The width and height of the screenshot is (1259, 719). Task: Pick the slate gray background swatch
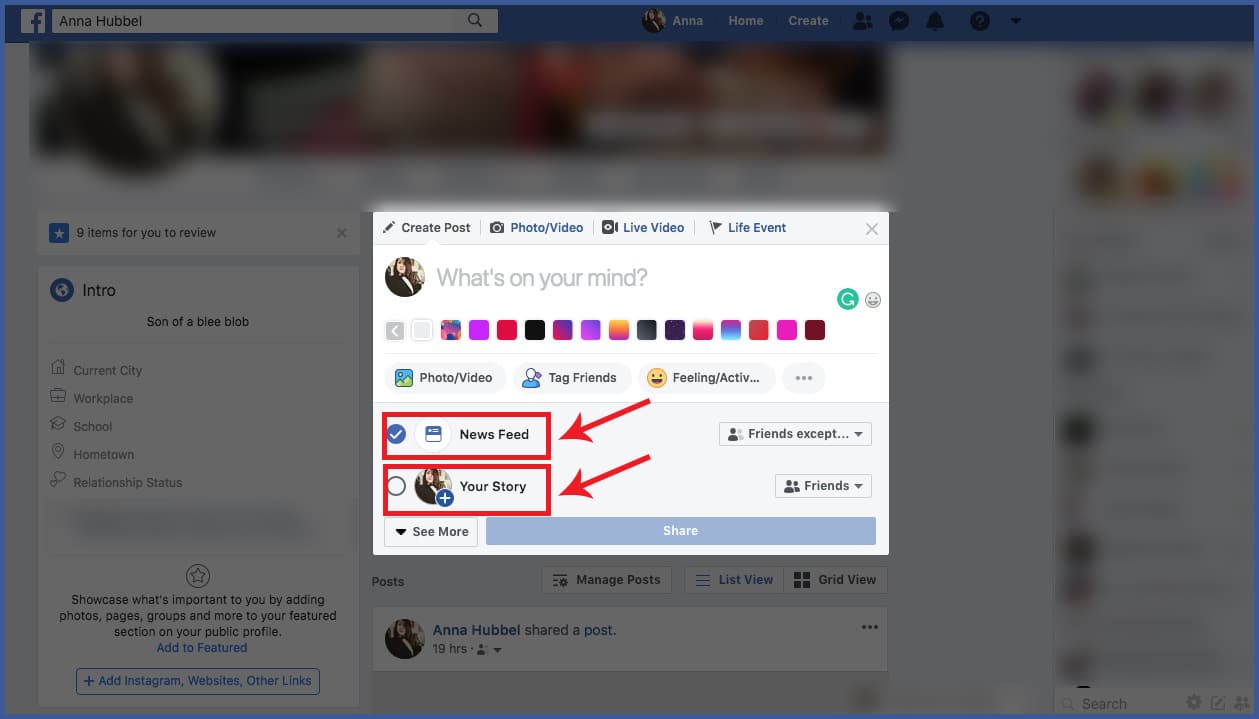pyautogui.click(x=647, y=330)
